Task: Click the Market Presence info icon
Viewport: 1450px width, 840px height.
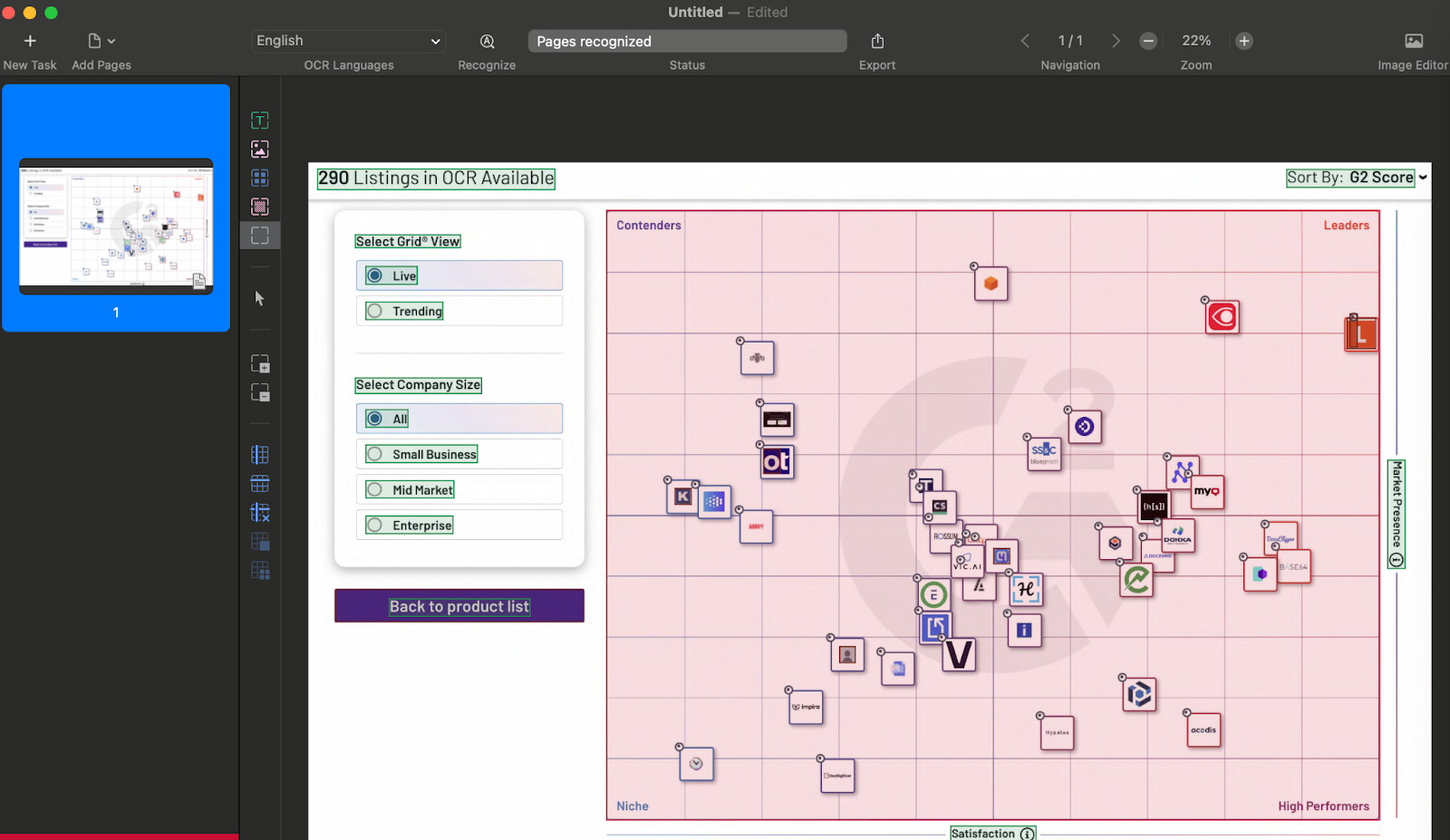Action: pos(1397,560)
